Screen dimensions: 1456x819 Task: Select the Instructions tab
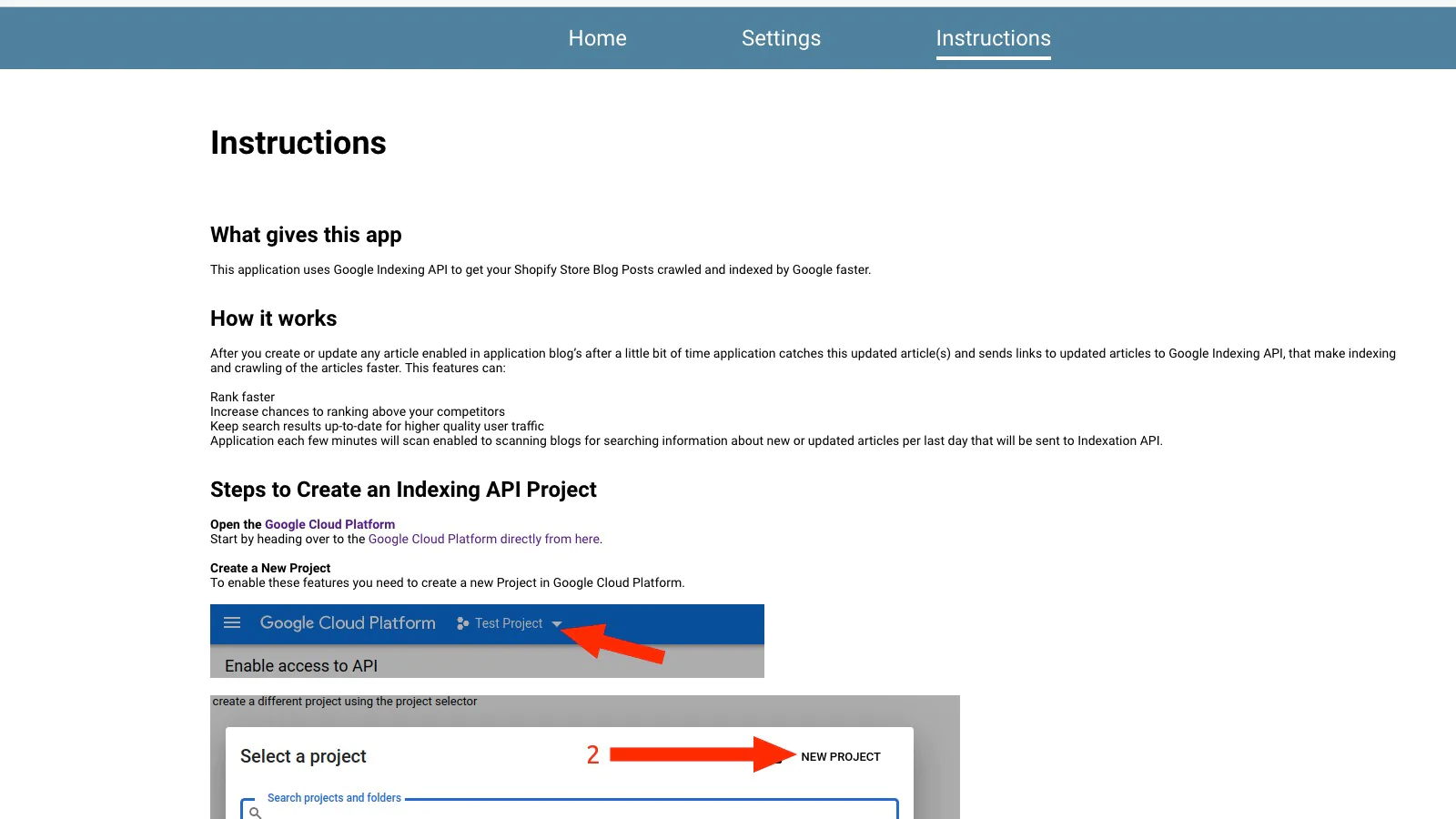point(993,38)
